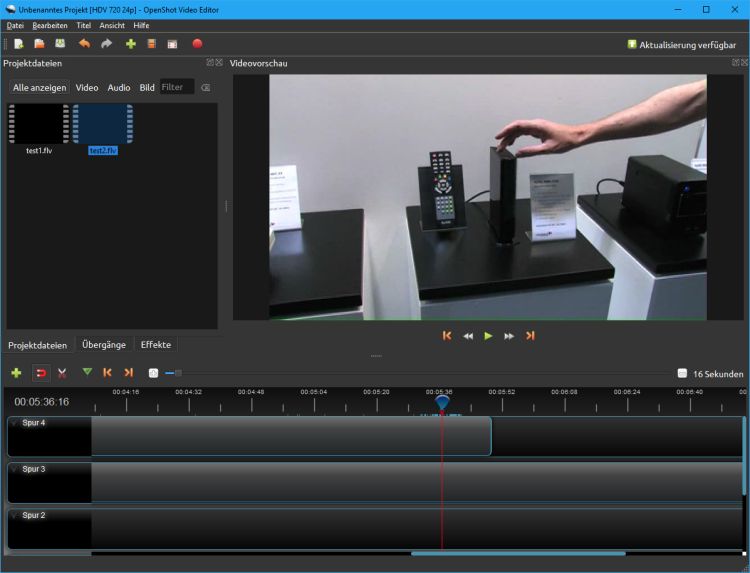This screenshot has width=750, height=573.
Task: Switch to the Übergänge tab
Action: click(104, 345)
